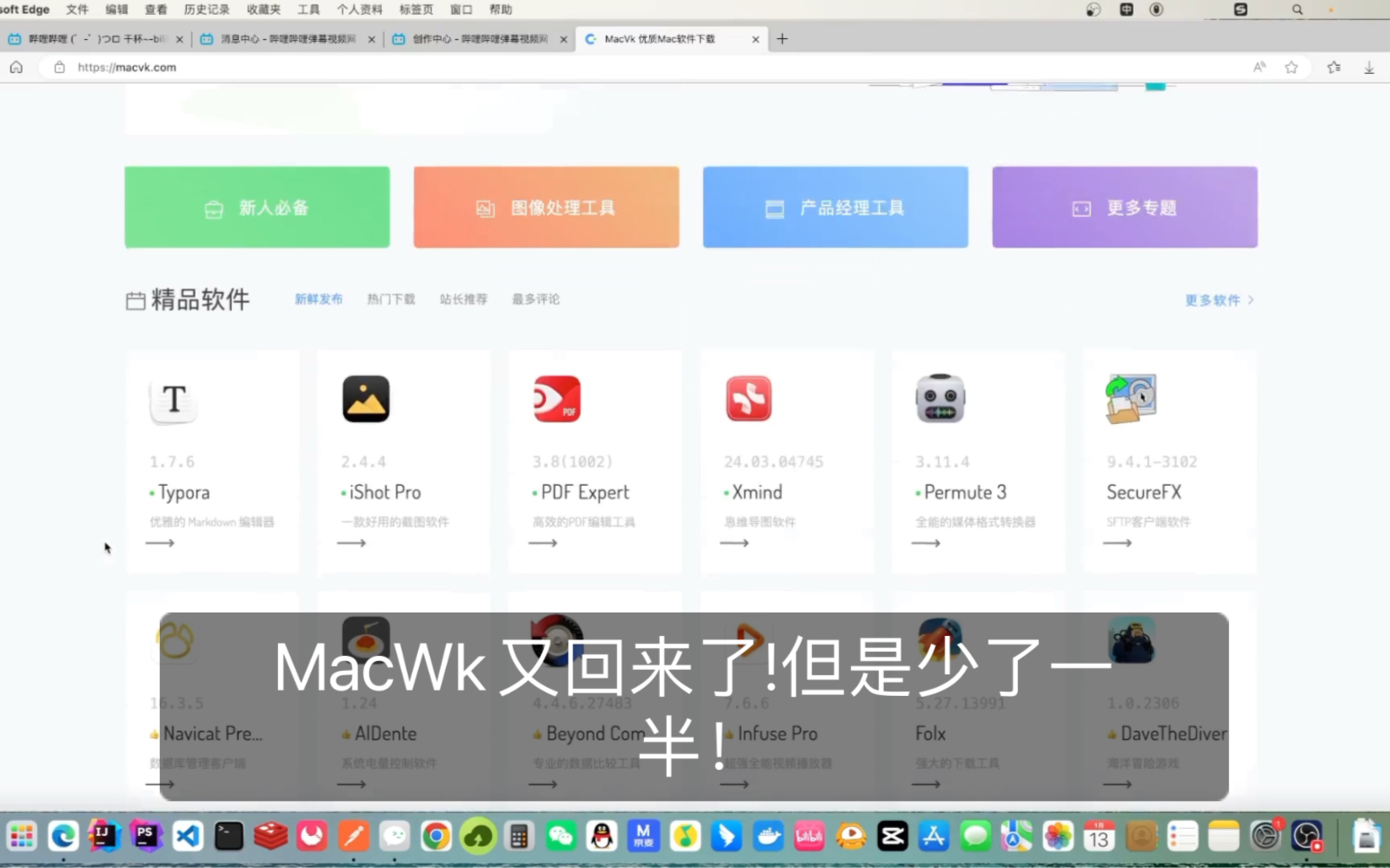Launch OBS from the dock
Screen dimensions: 1390x868
pos(1307,837)
